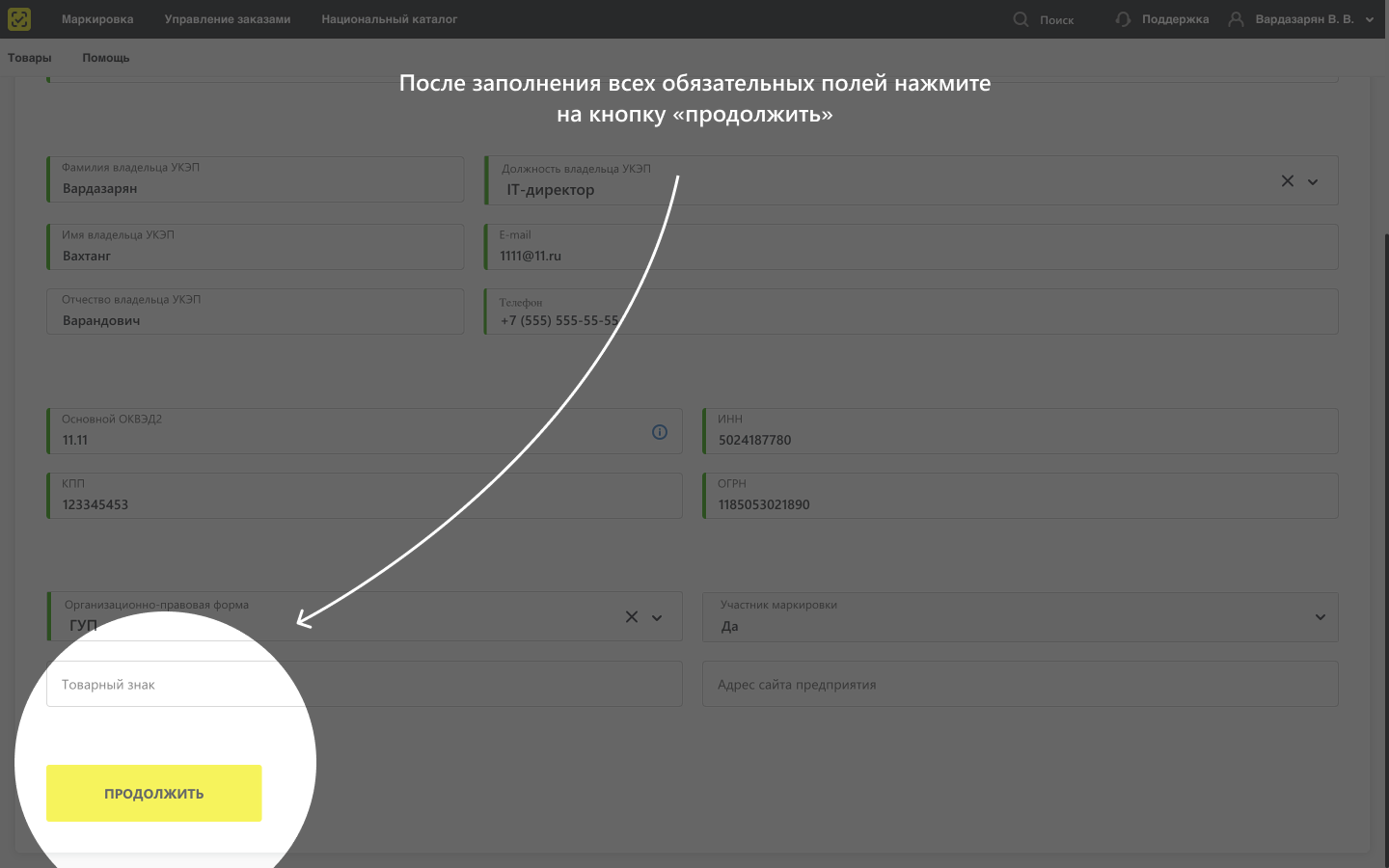1389x868 pixels.
Task: Click the application logo icon
Action: pos(19,19)
